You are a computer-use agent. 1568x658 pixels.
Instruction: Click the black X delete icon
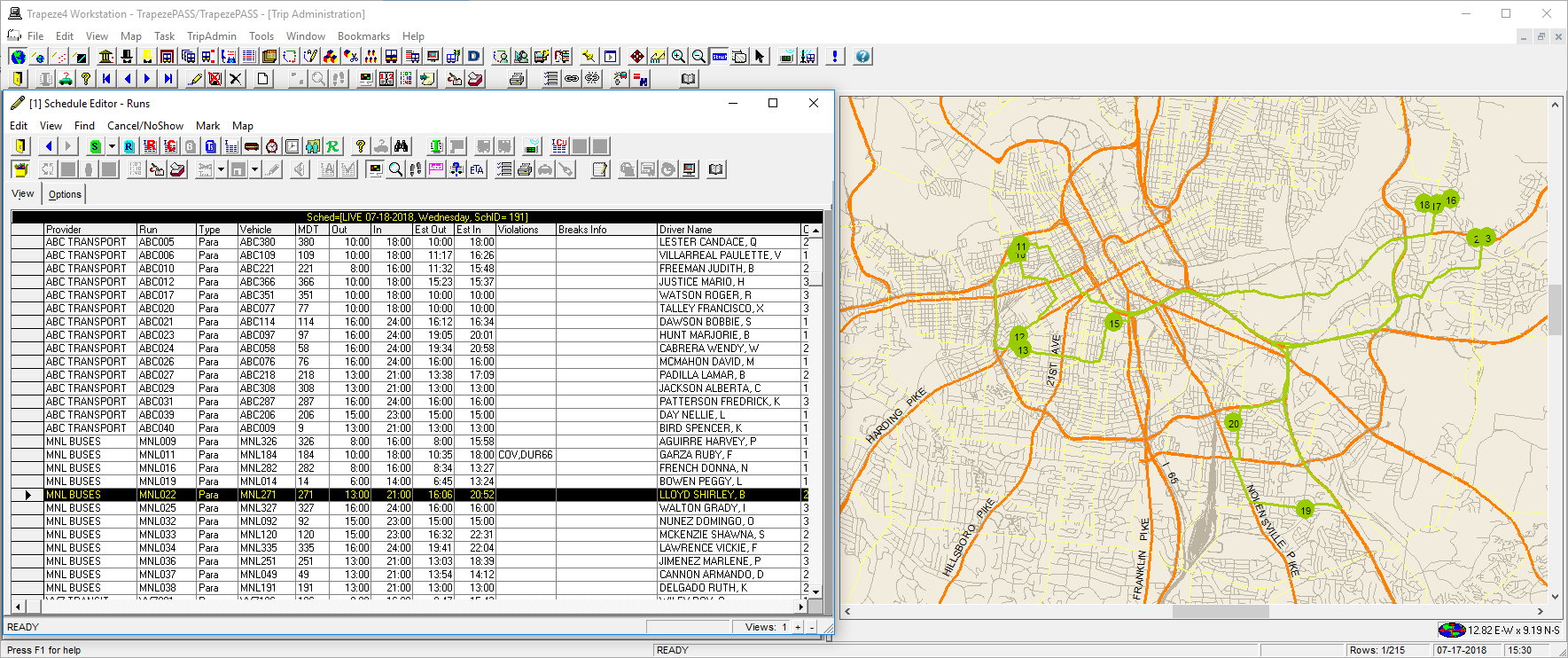click(235, 79)
